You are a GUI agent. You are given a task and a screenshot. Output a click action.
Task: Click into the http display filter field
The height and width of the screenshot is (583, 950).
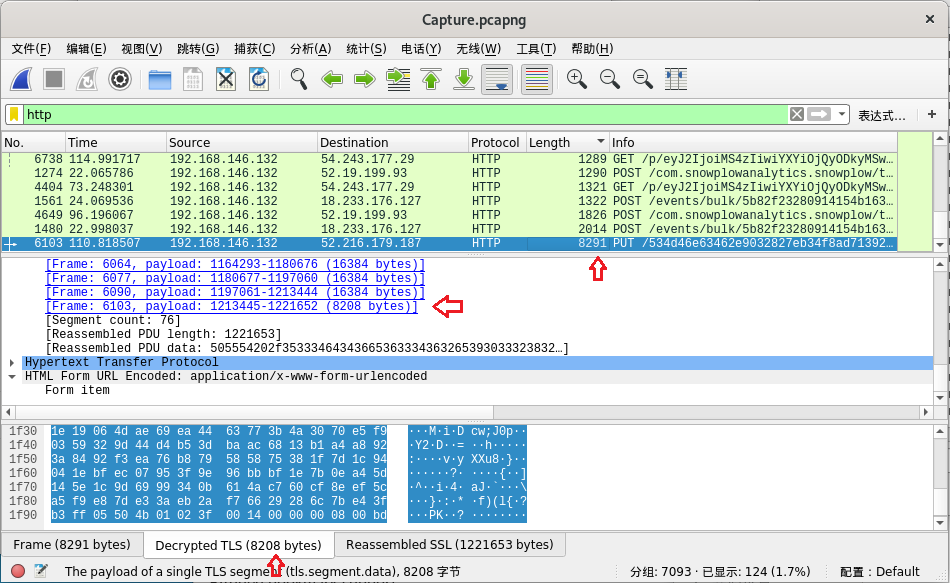pos(406,115)
